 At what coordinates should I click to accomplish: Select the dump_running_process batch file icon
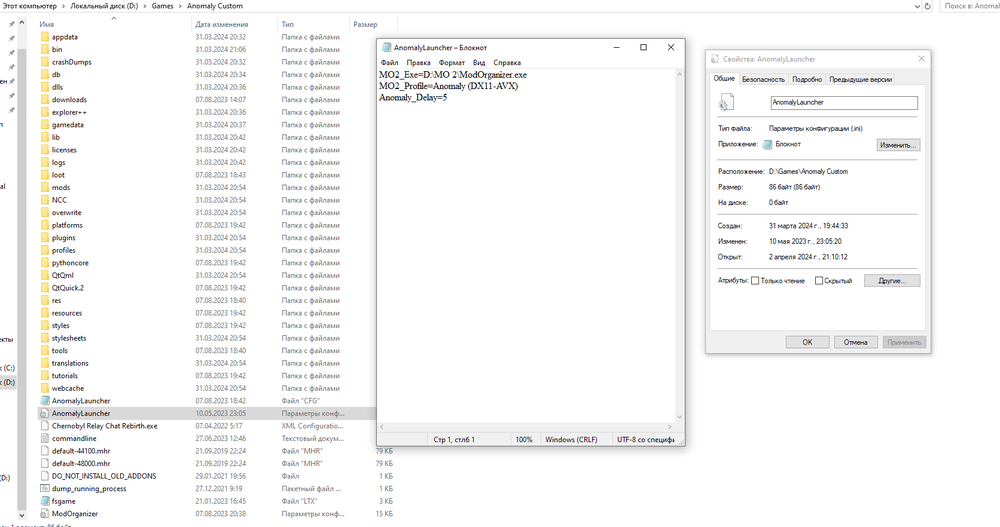point(45,489)
